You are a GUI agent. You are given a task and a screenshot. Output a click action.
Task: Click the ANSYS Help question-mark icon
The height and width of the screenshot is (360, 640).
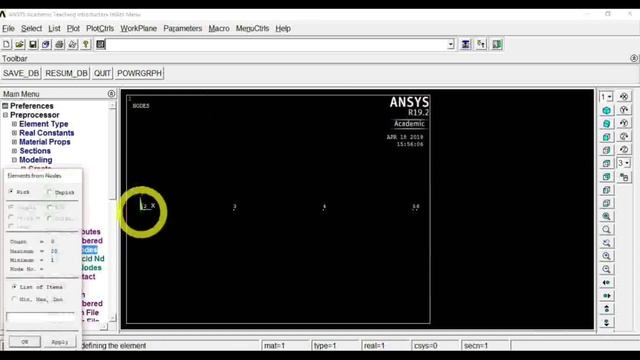point(86,44)
